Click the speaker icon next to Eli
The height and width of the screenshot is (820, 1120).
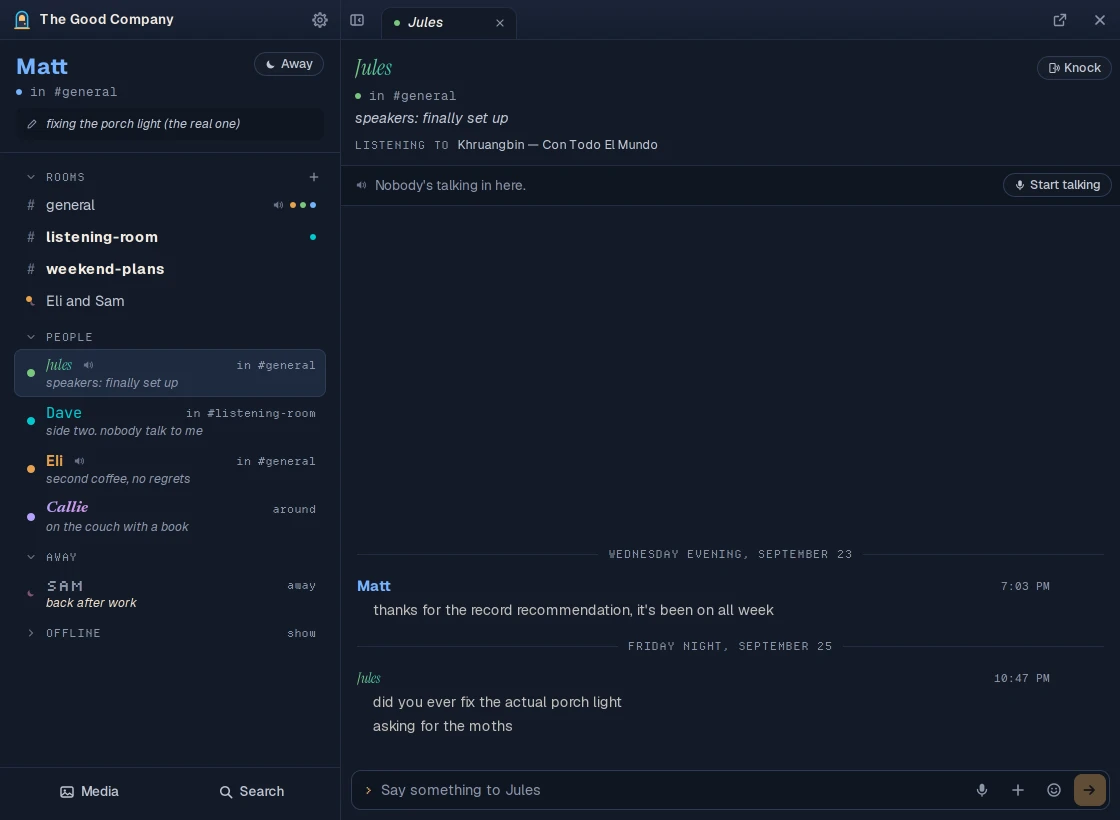click(x=79, y=461)
